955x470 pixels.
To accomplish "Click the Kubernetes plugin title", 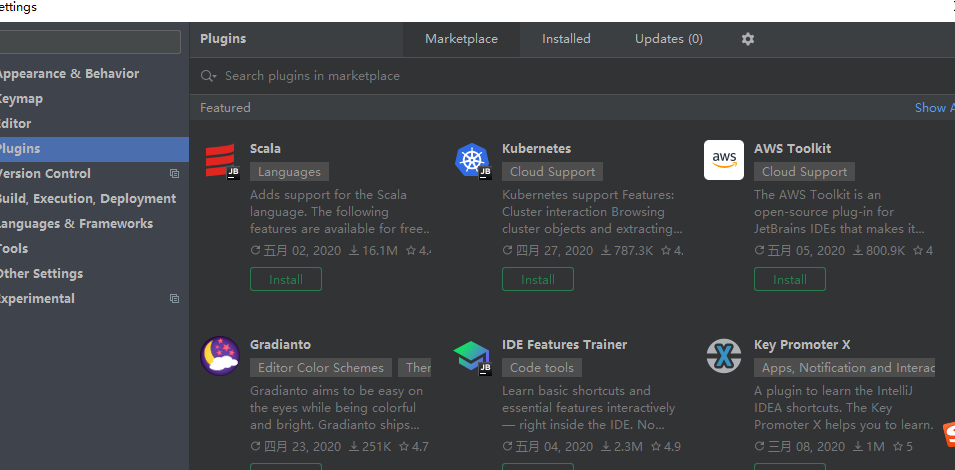I will click(x=537, y=149).
